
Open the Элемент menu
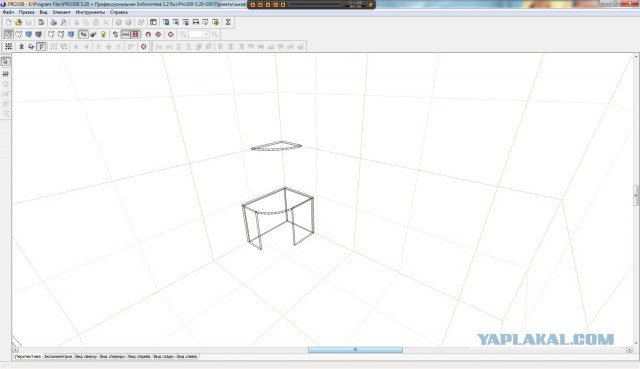pyautogui.click(x=62, y=12)
